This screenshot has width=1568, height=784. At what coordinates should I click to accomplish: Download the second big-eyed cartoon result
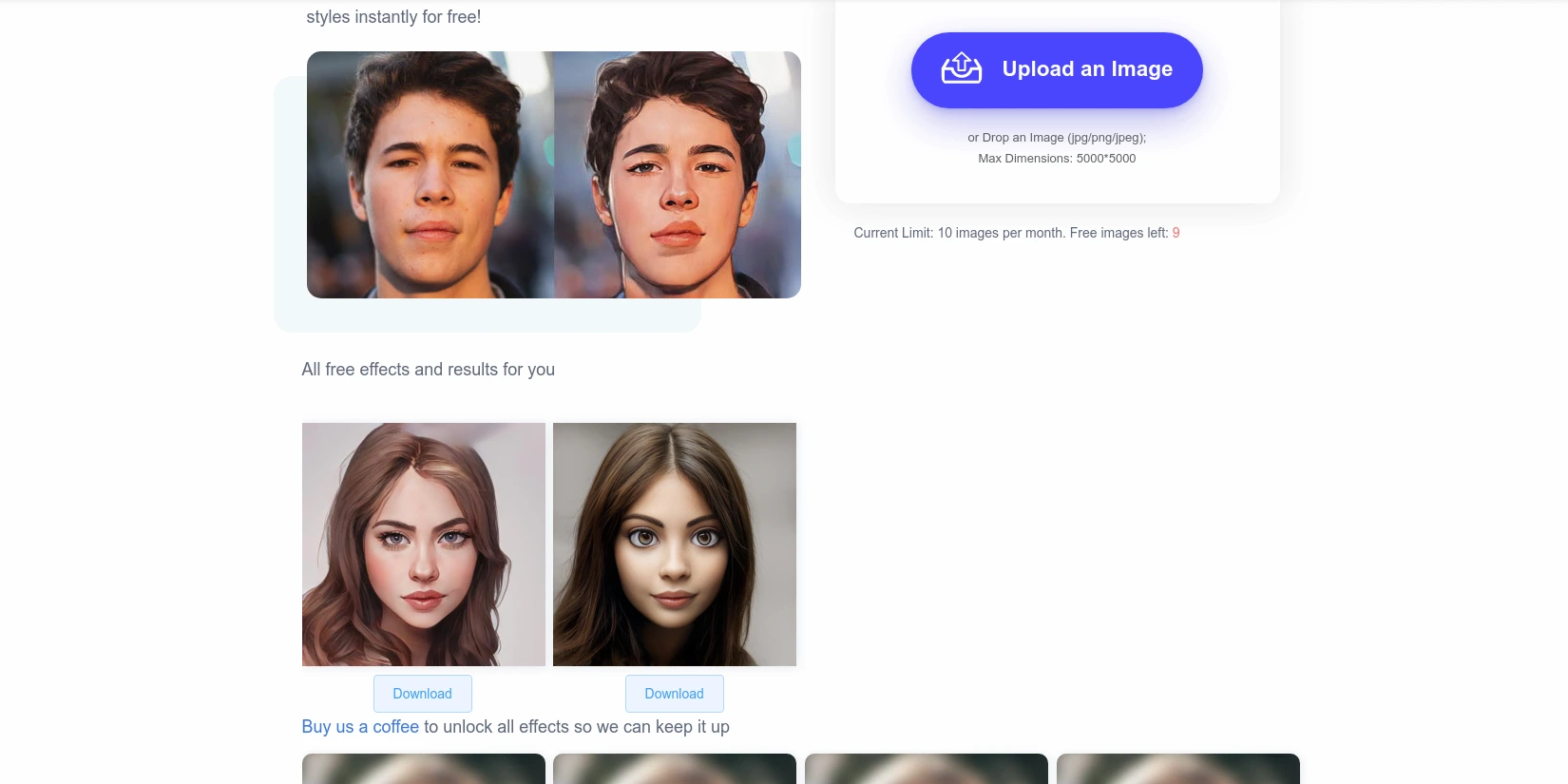674,694
